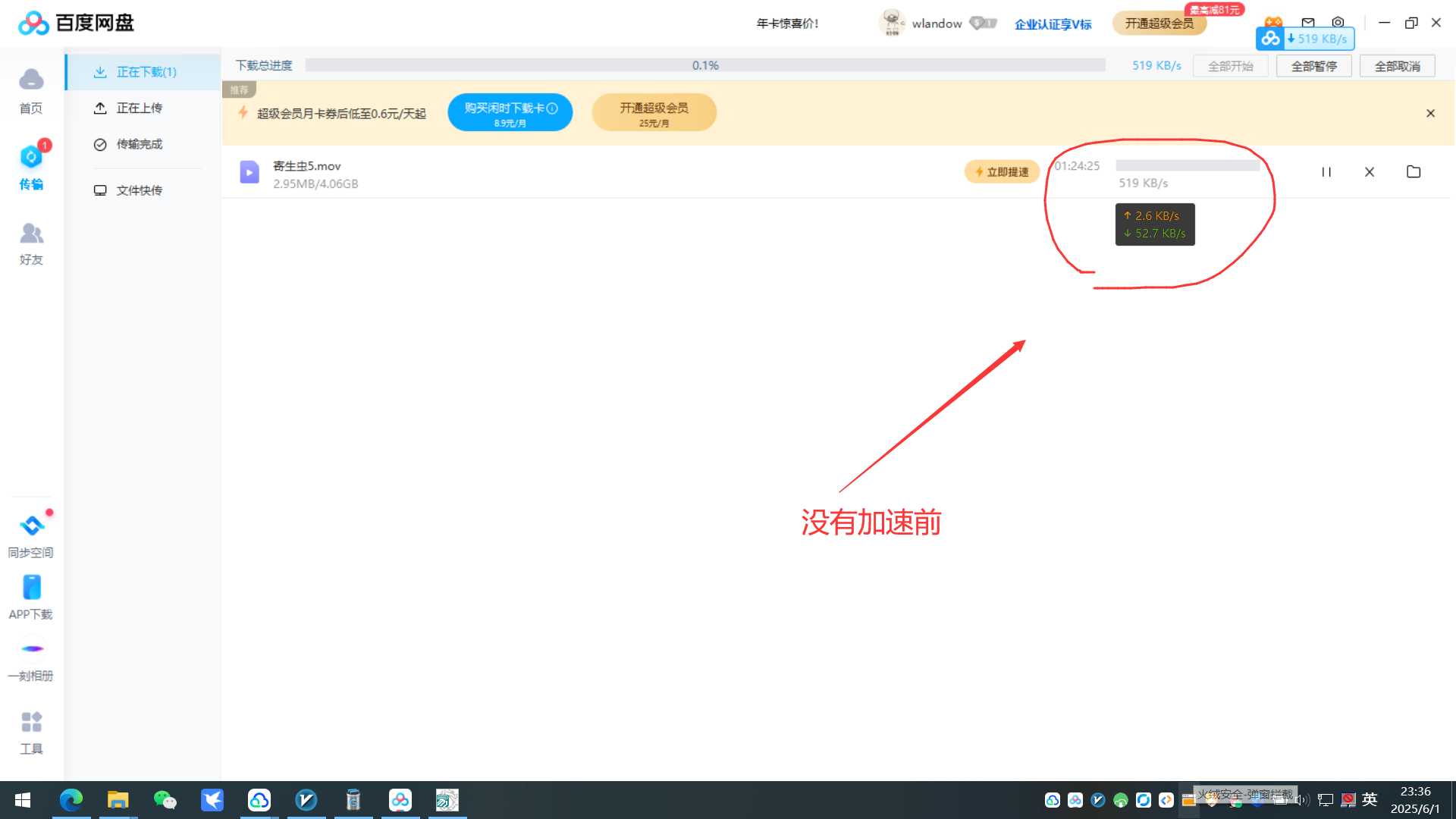This screenshot has width=1456, height=819.
Task: Open 企业认证享V标 link
Action: click(x=1053, y=24)
